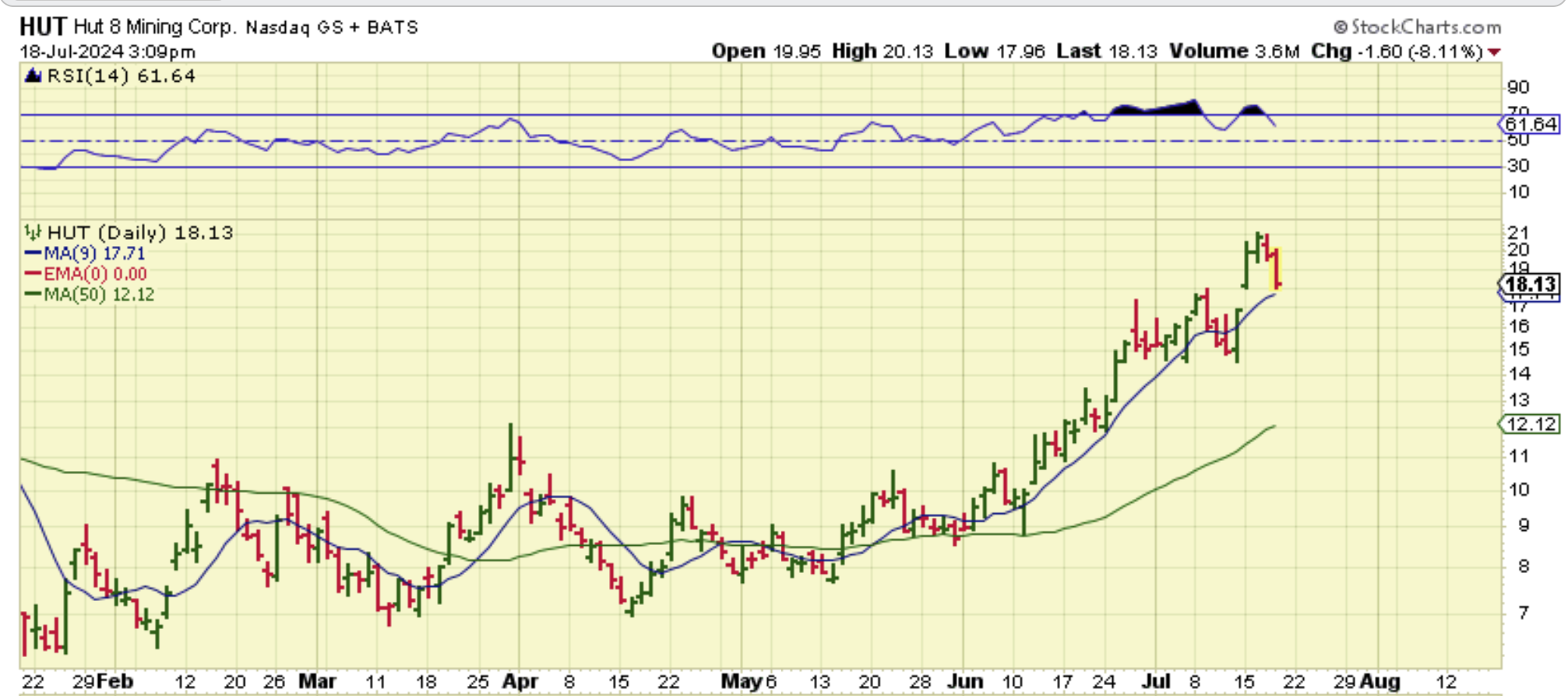Click the Jul label on the date axis
The image size is (1568, 696).
1156,682
